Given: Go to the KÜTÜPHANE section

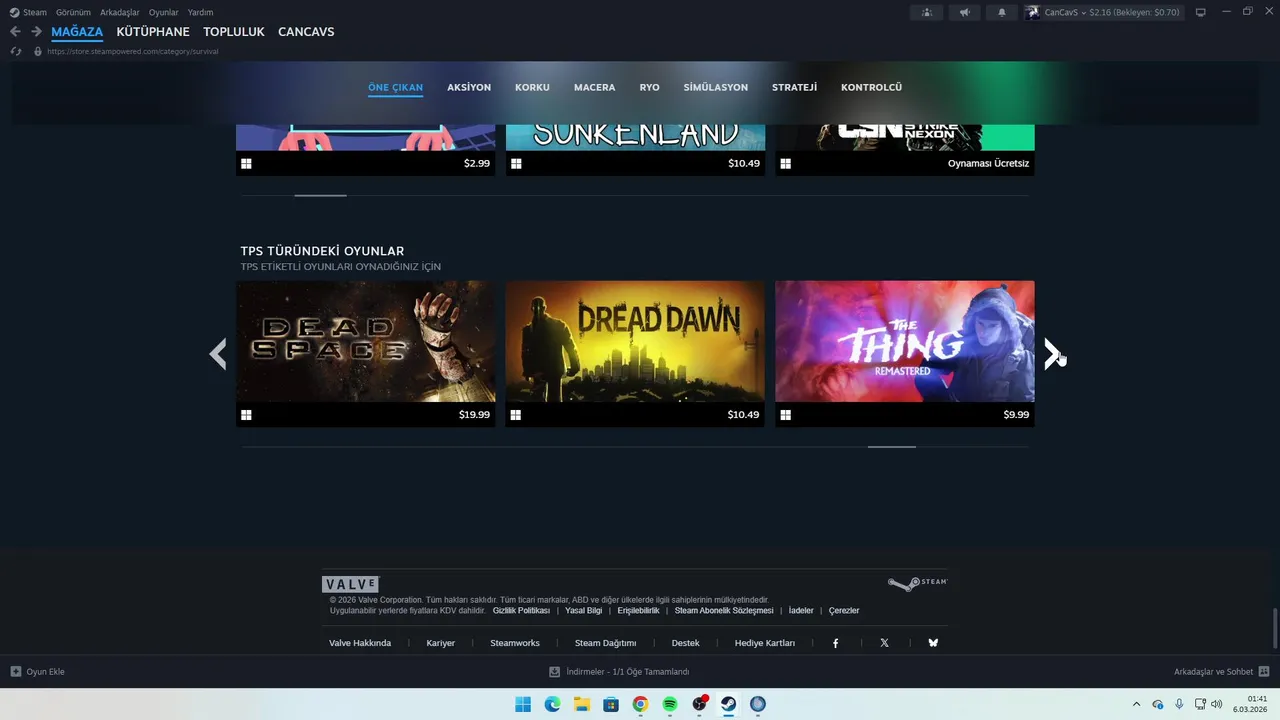Looking at the screenshot, I should tap(153, 32).
